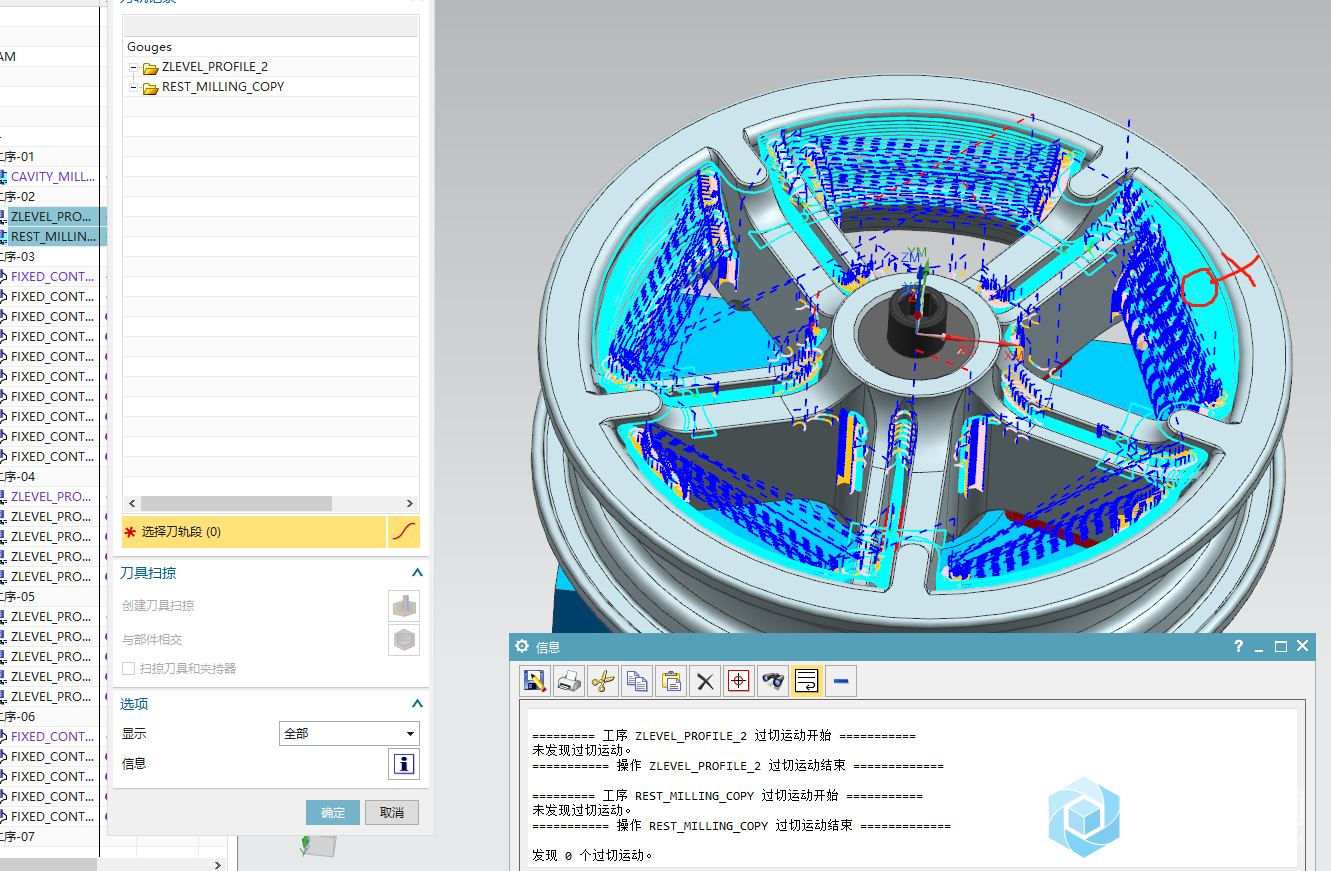This screenshot has height=871, width=1331.
Task: Click line 操作 REST_MILLING_COPY 过切运动结束
Action: [741, 826]
